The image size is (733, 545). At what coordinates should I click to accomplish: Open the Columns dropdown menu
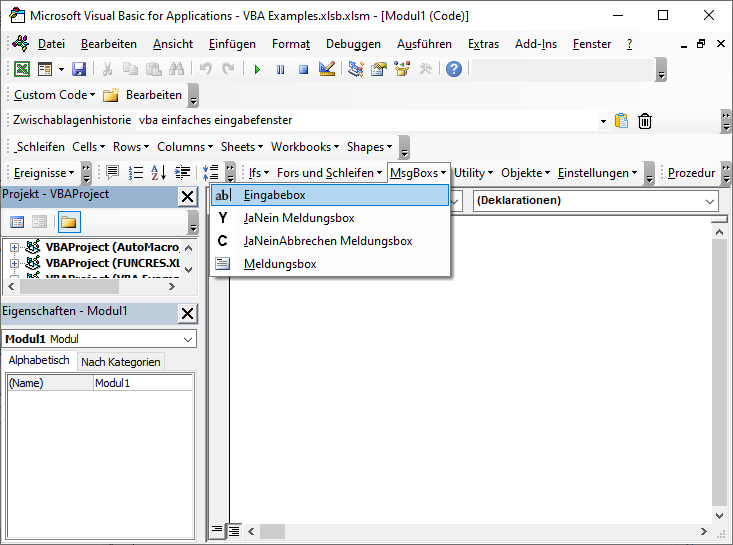[185, 147]
